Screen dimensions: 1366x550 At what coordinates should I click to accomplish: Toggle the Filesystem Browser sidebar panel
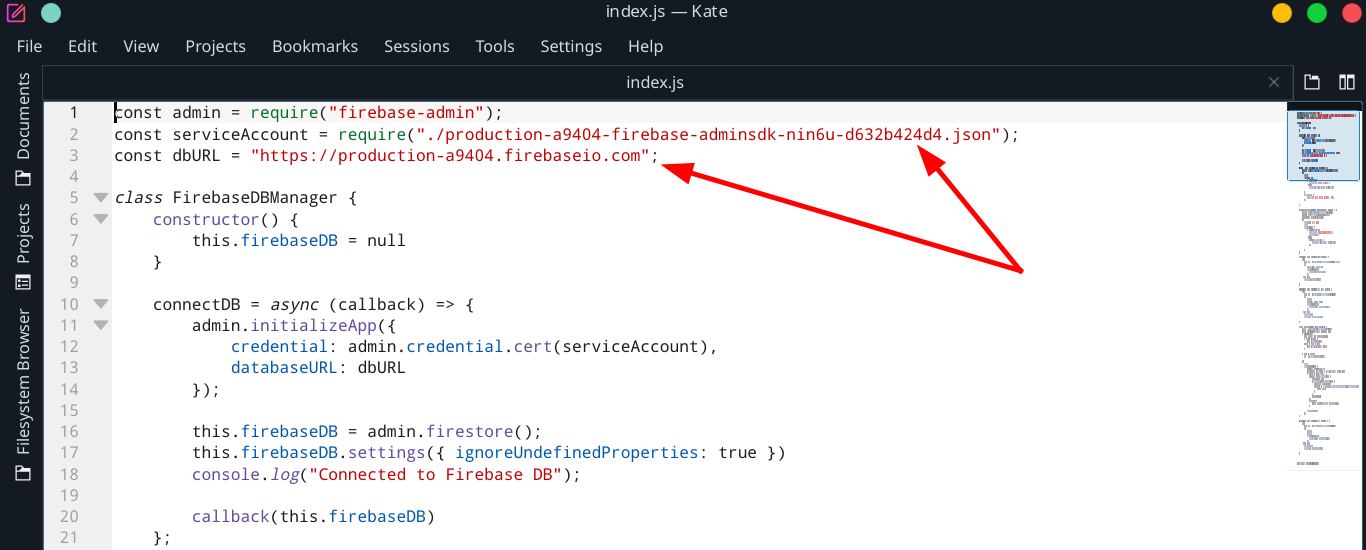(23, 396)
